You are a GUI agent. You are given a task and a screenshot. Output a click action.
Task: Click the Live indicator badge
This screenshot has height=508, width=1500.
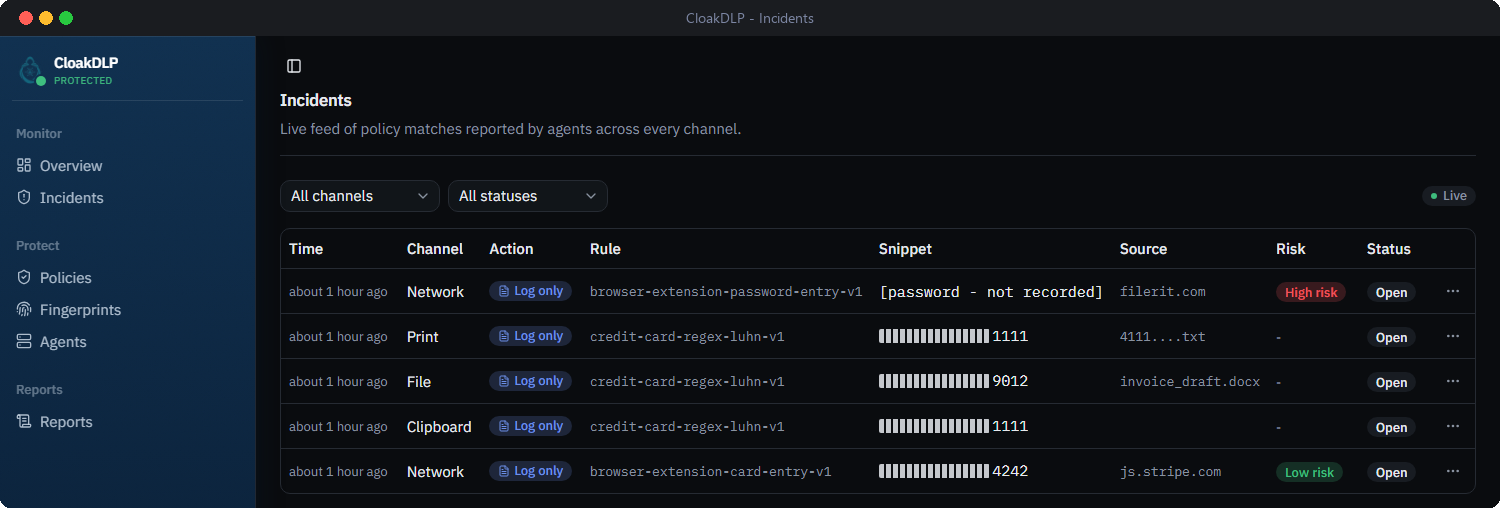1449,196
